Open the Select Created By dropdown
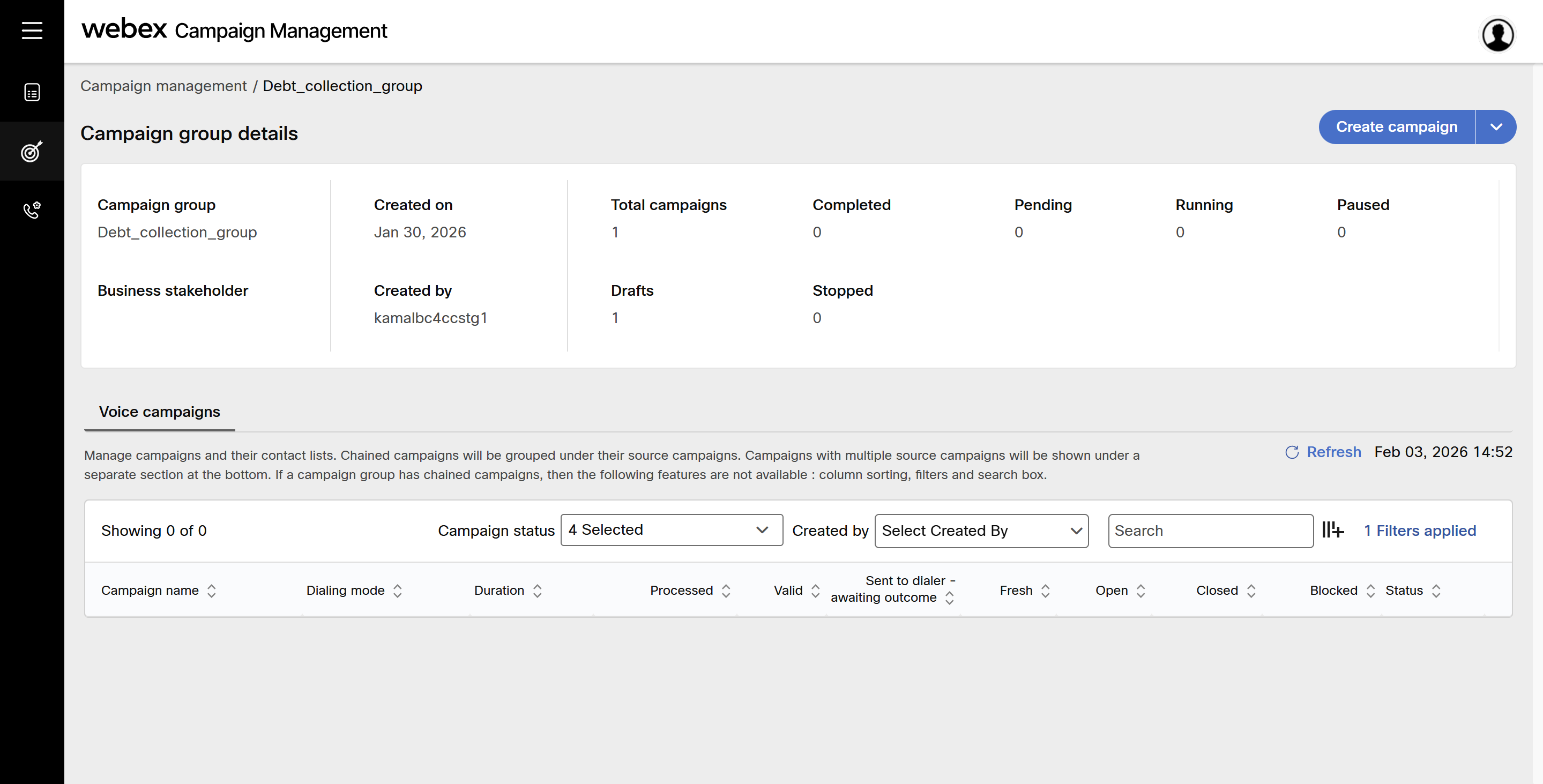Image resolution: width=1543 pixels, height=784 pixels. click(x=981, y=531)
